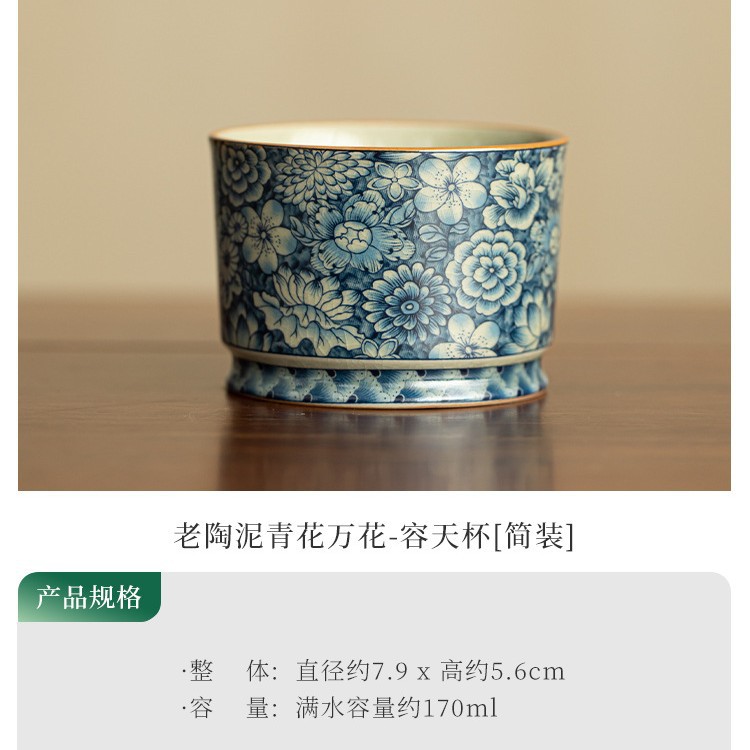Image resolution: width=750 pixels, height=750 pixels.
Task: Click the large chrysanthemum flower on the cup
Action: (x=408, y=305)
